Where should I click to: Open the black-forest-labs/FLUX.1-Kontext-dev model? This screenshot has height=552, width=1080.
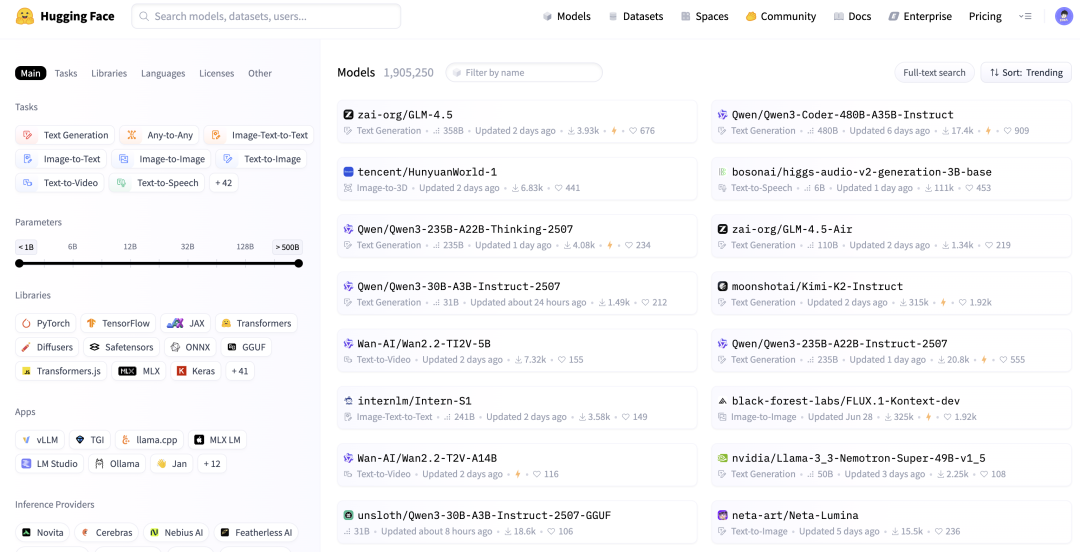coord(891,408)
